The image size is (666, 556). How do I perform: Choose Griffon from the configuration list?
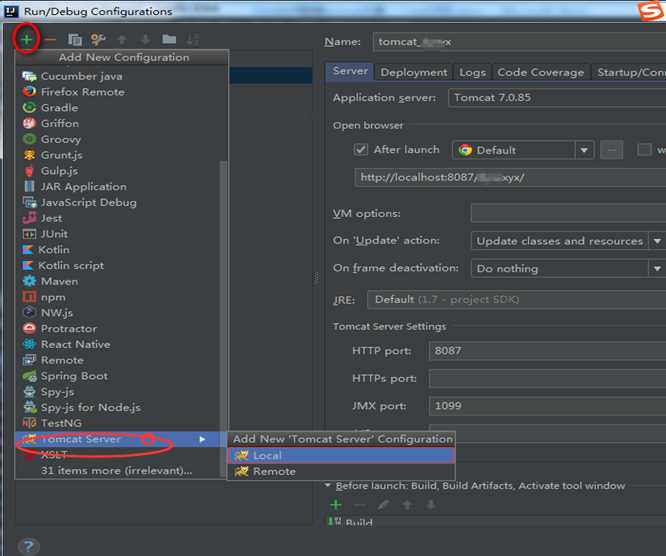coord(121,123)
